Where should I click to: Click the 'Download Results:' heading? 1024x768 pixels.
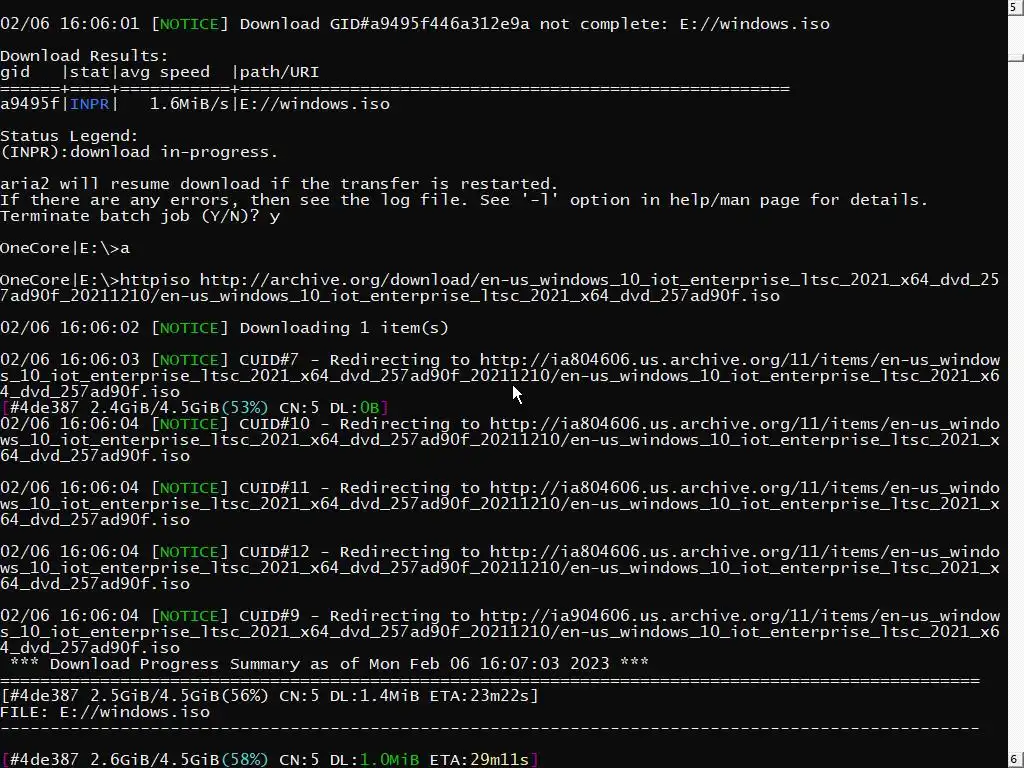(84, 56)
